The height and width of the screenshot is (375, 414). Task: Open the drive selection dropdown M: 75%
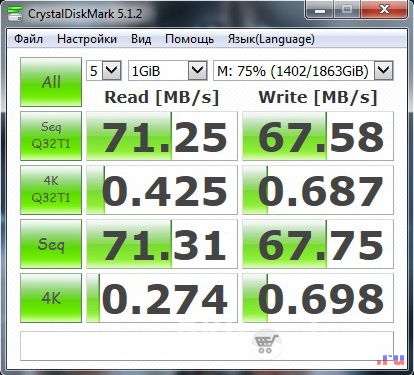pos(303,71)
